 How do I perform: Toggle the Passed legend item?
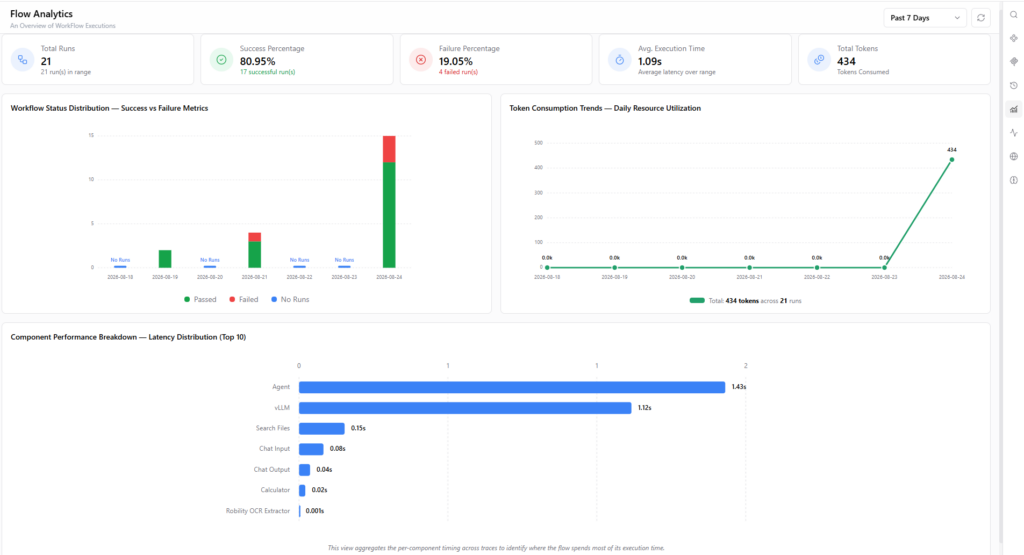pos(200,300)
